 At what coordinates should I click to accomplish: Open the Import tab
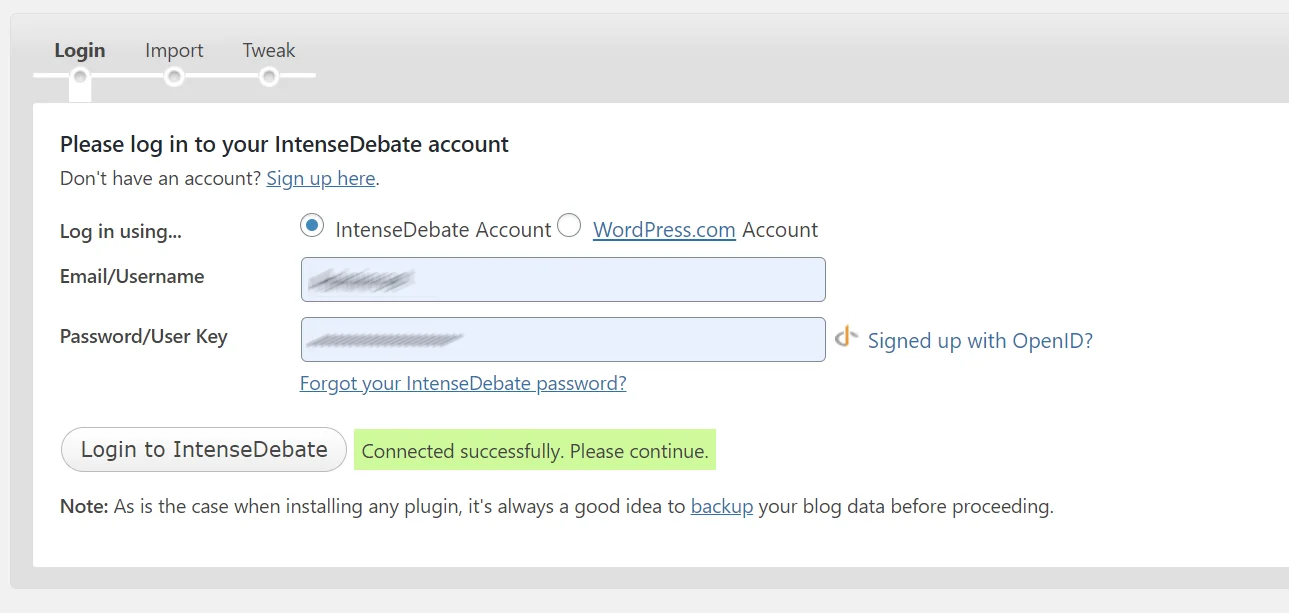click(174, 50)
